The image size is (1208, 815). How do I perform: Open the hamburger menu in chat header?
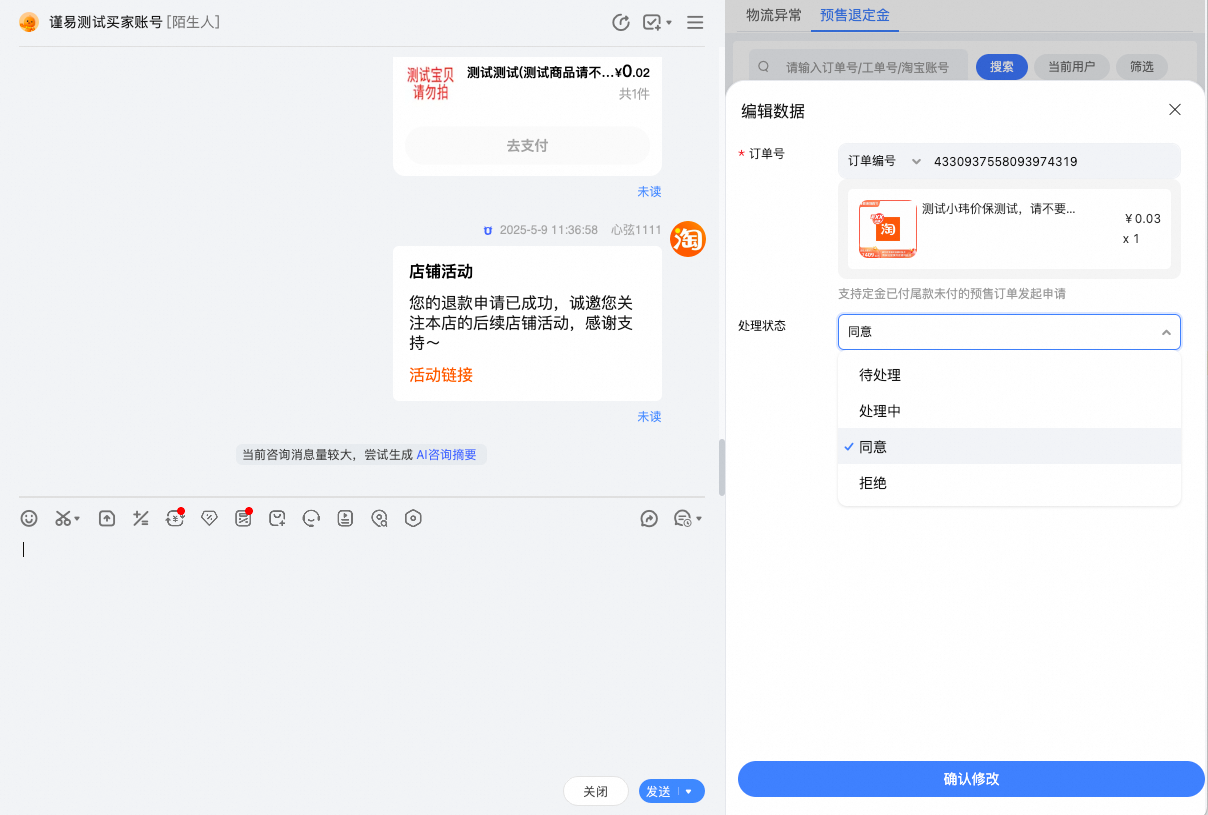point(695,22)
